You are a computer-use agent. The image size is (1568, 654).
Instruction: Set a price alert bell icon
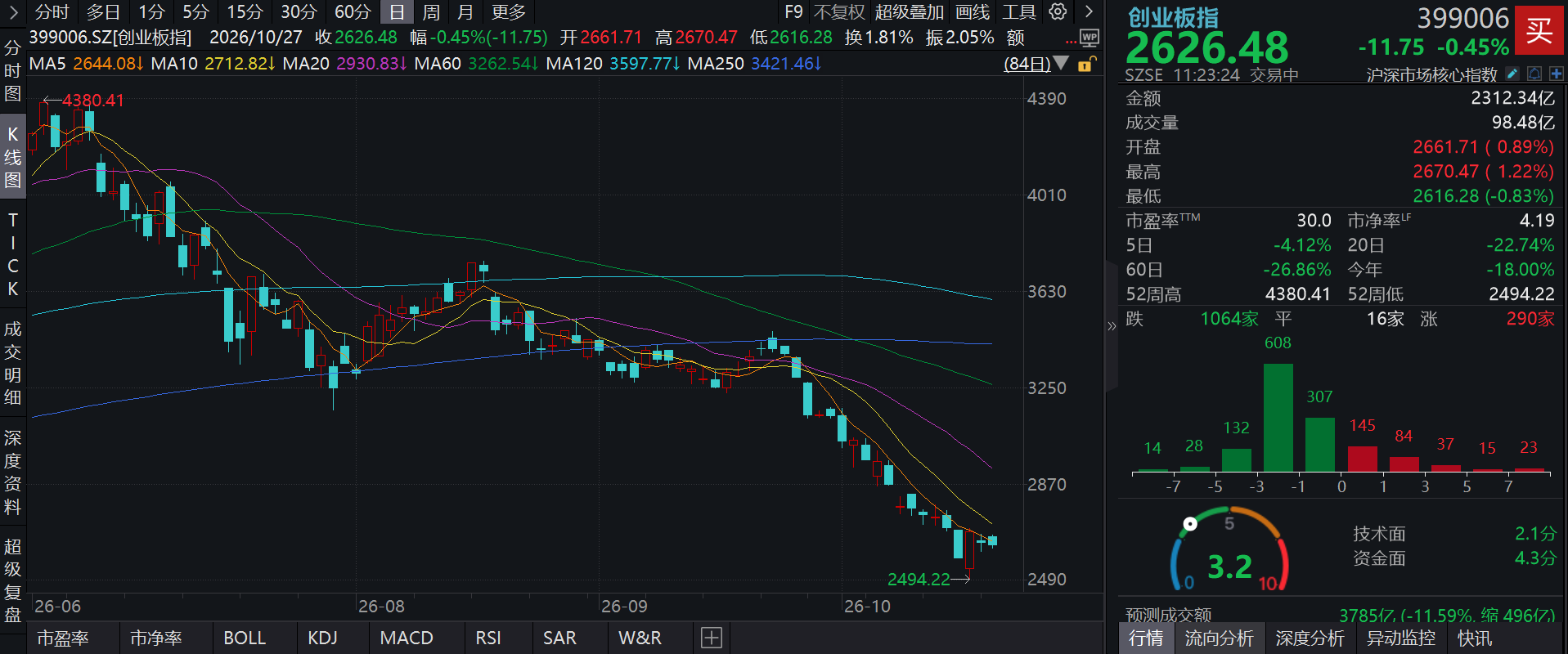[x=1534, y=74]
